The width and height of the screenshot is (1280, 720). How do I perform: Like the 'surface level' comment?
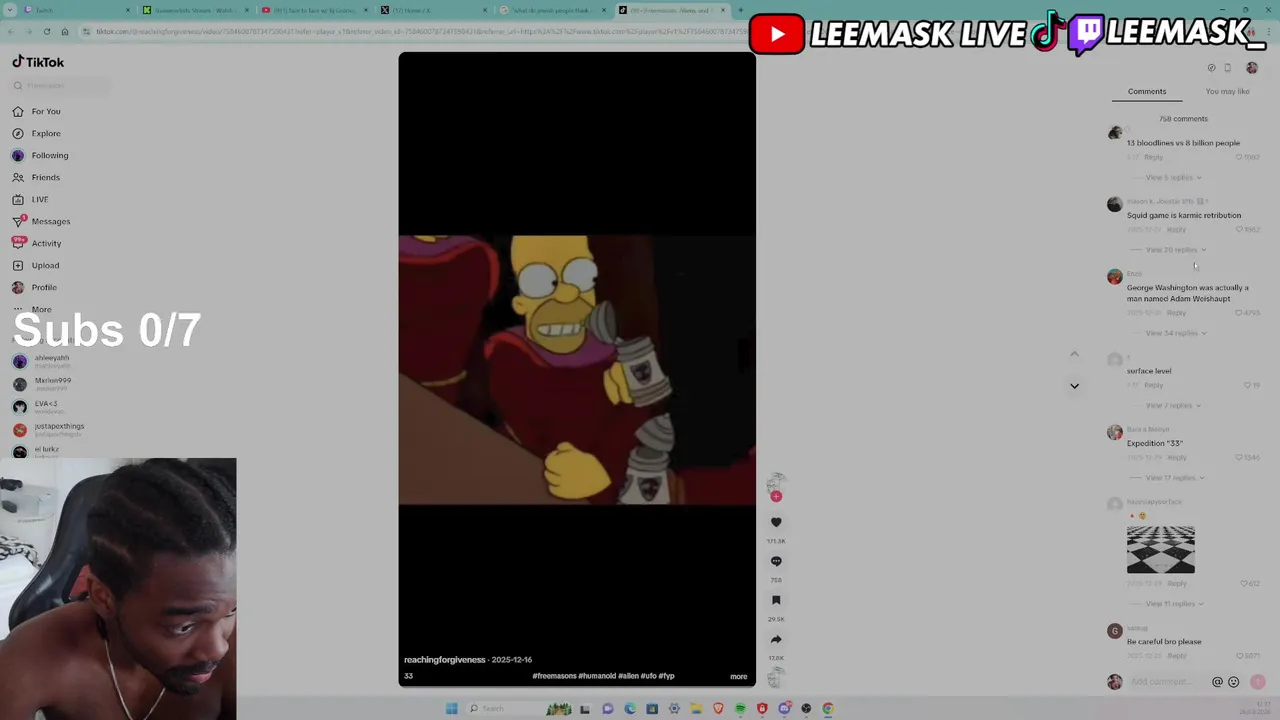point(1247,385)
